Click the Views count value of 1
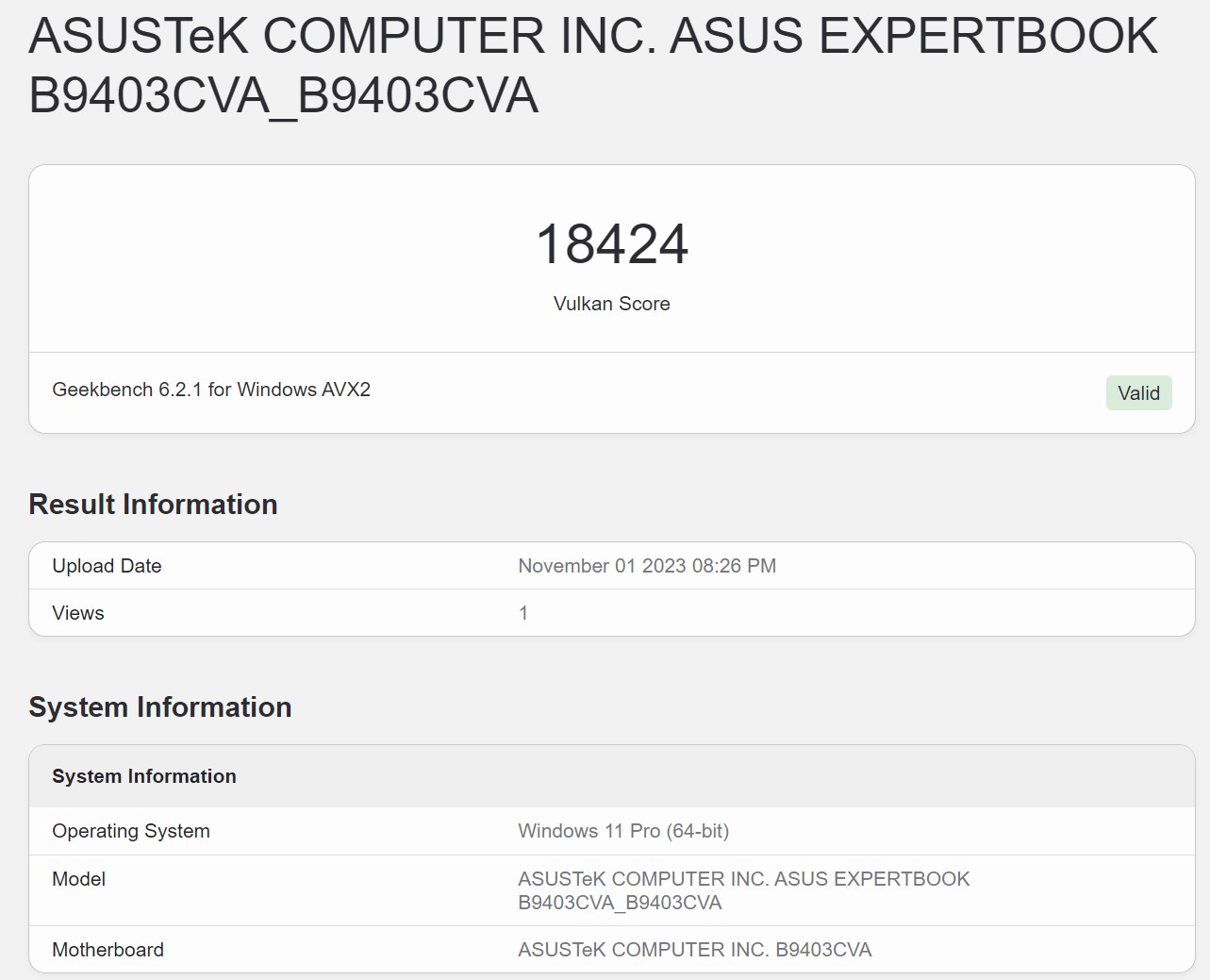The height and width of the screenshot is (980, 1210). coord(523,613)
